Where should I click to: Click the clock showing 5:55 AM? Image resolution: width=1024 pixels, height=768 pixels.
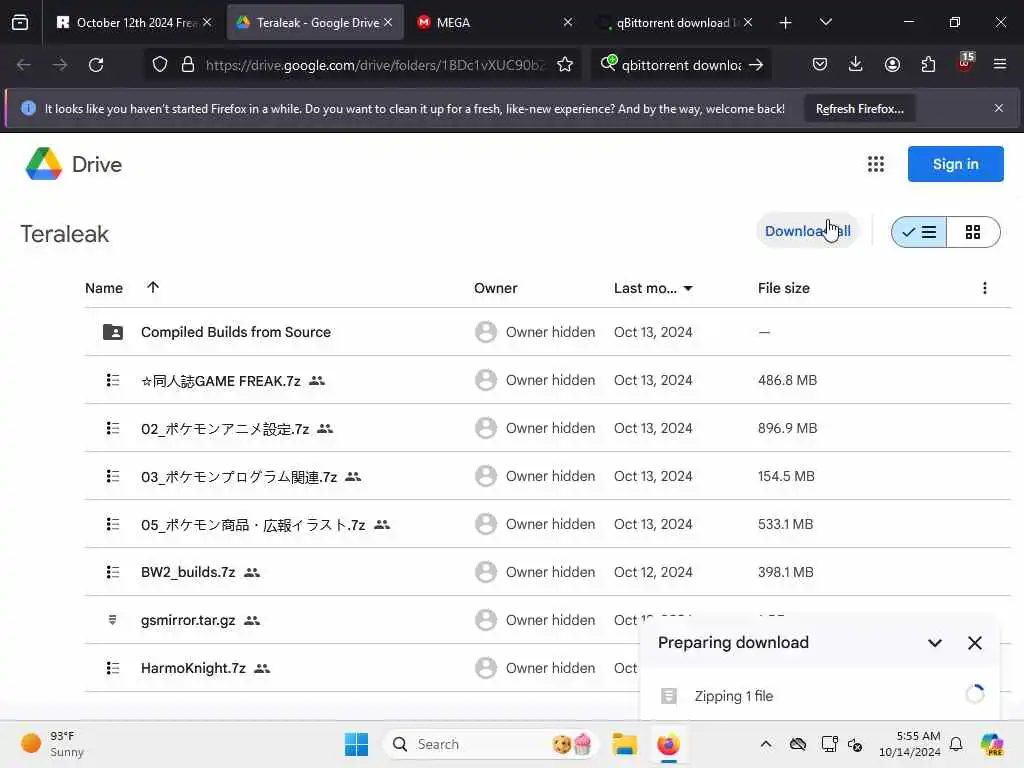[910, 744]
